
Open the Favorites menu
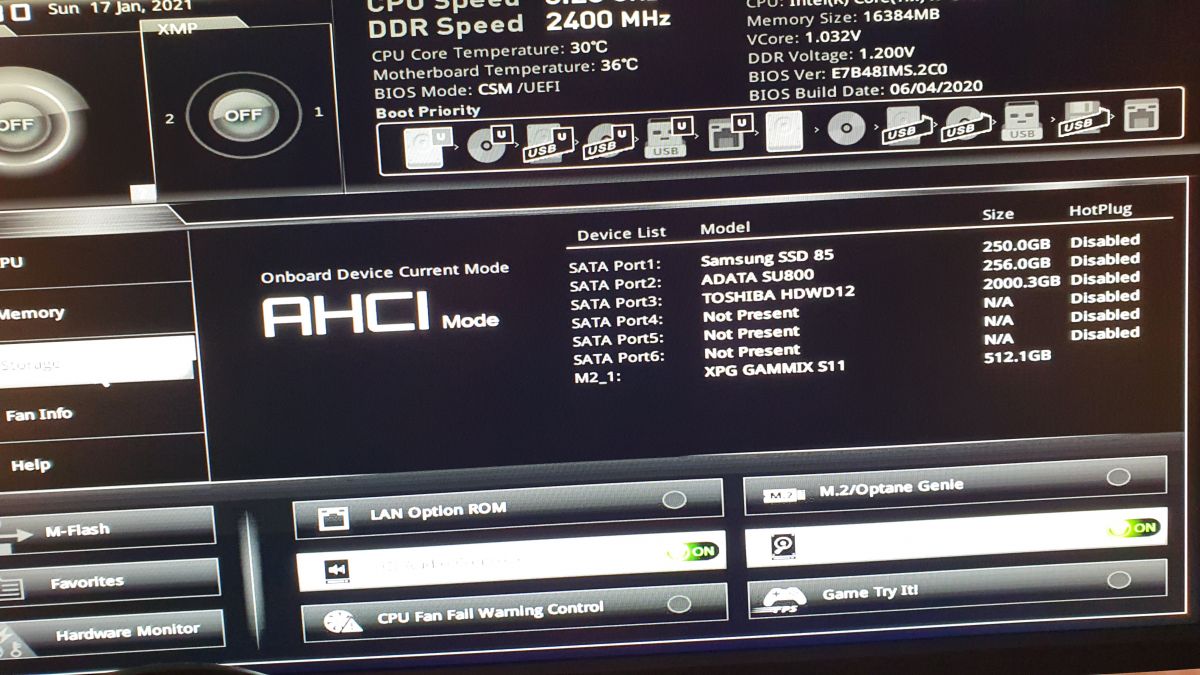tap(109, 582)
